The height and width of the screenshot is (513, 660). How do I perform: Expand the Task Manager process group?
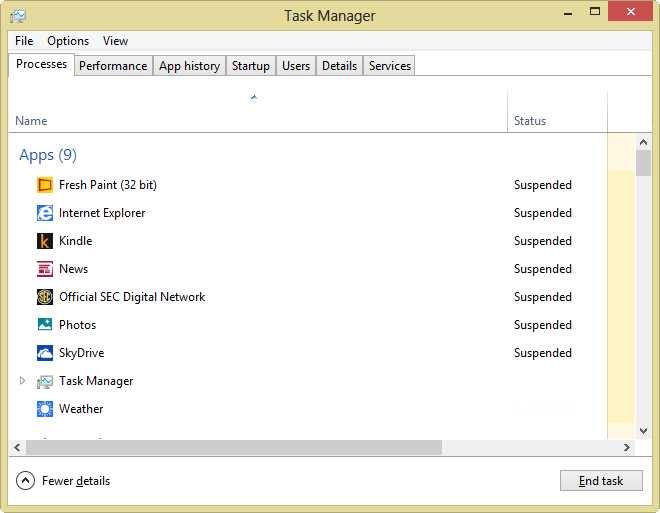[22, 381]
